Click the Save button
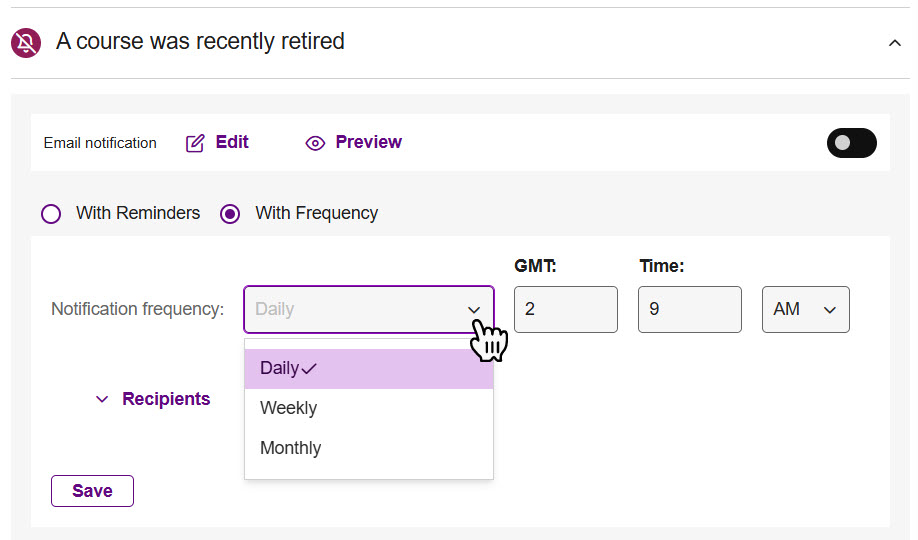918x540 pixels. [x=93, y=491]
